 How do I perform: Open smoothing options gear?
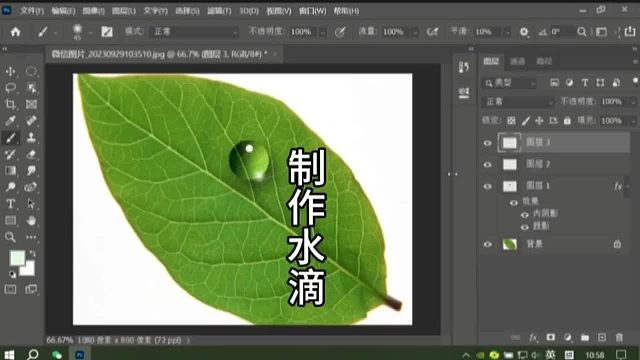(524, 32)
